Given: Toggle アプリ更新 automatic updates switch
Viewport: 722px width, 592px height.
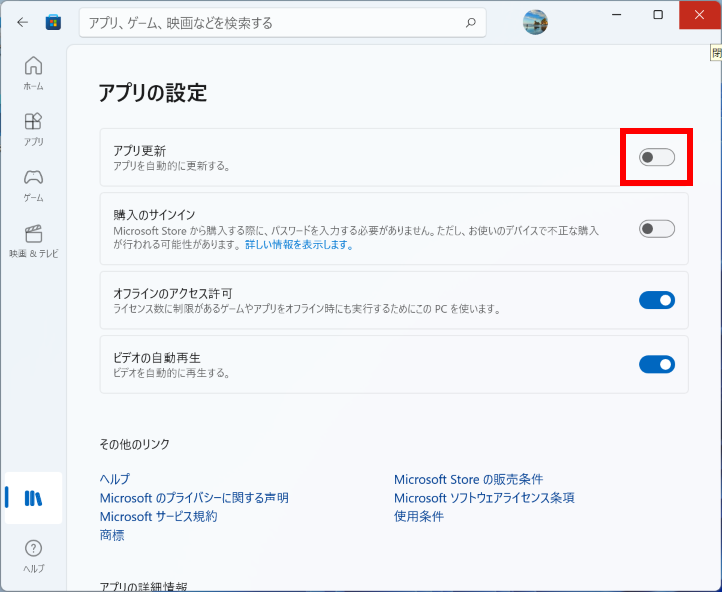Looking at the screenshot, I should 657,157.
